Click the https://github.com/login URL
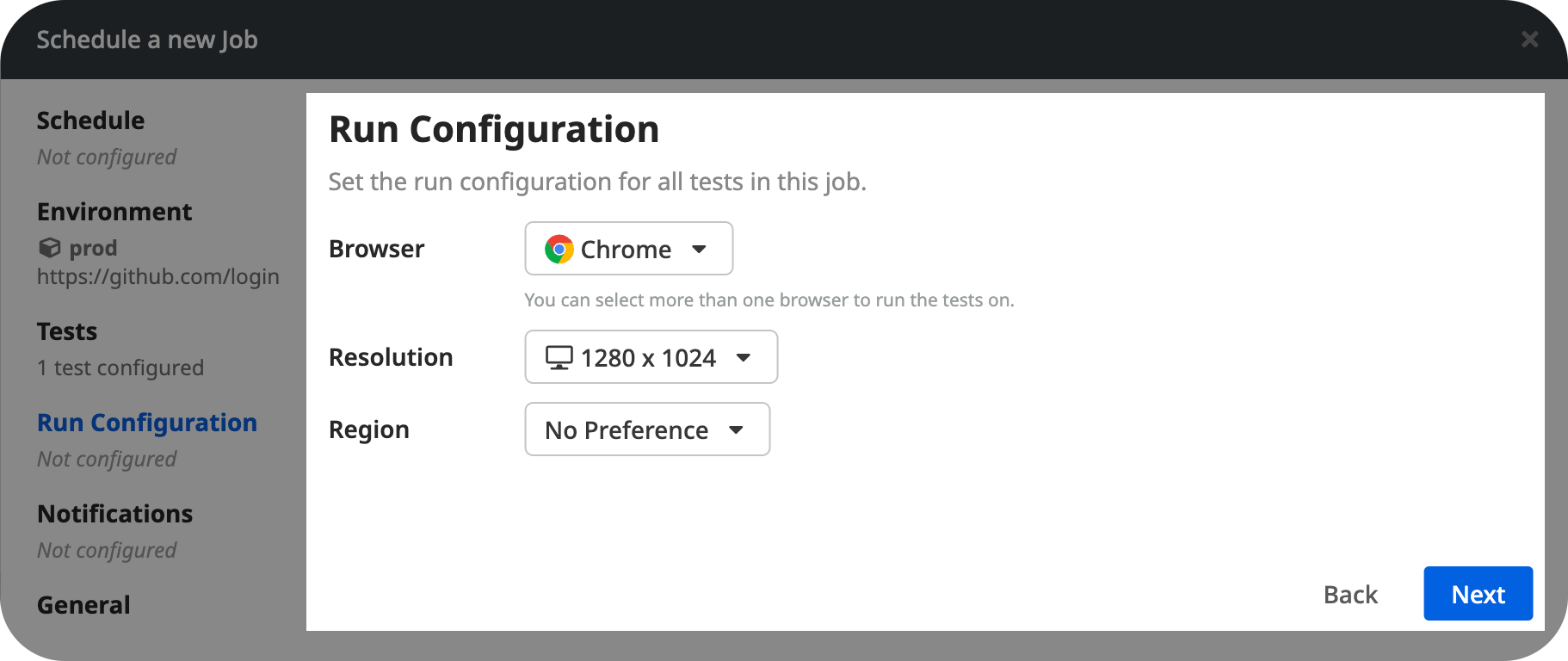 click(158, 276)
